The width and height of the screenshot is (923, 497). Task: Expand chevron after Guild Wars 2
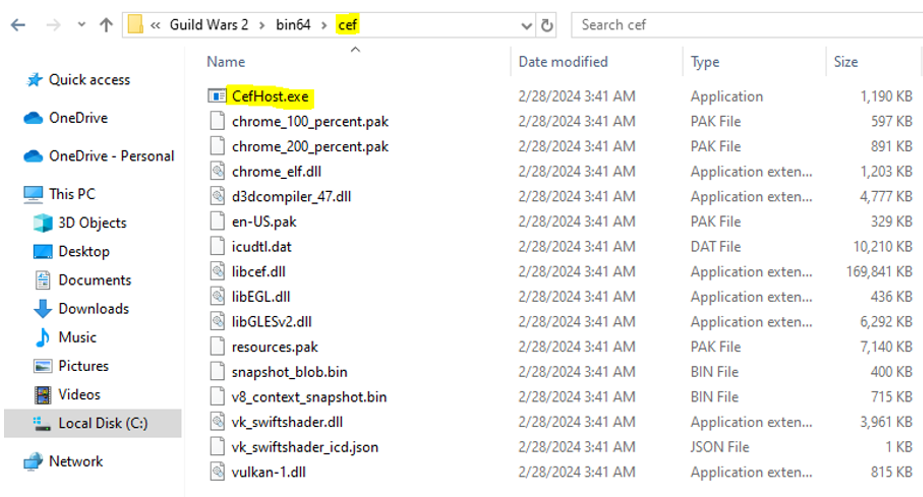pos(262,25)
